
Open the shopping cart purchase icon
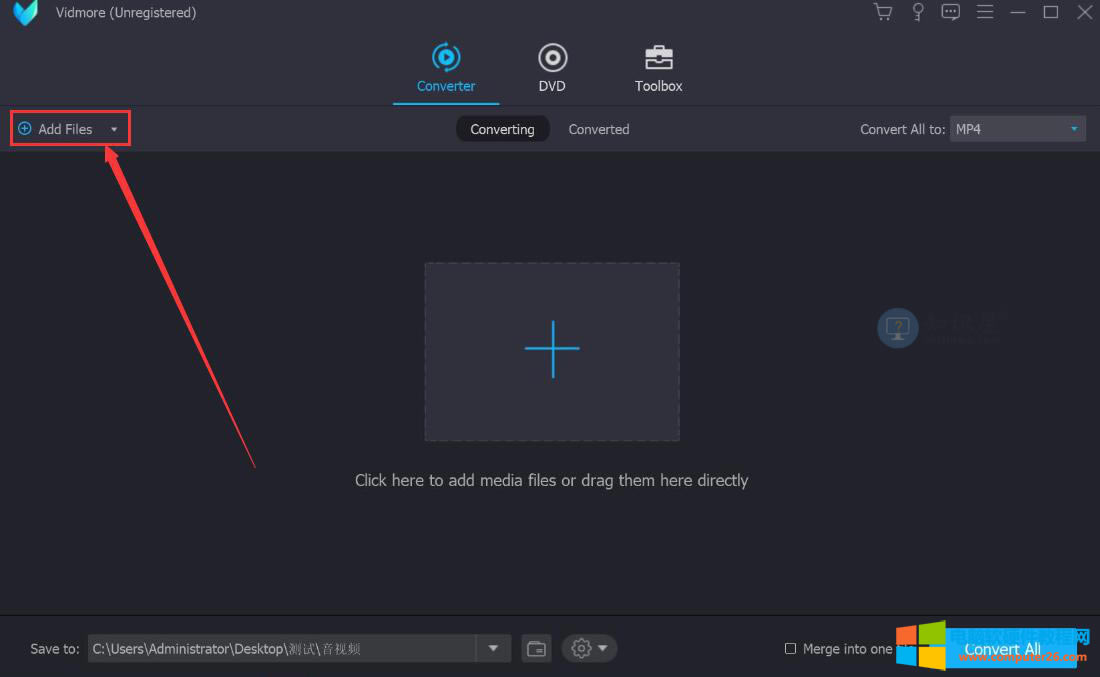click(883, 12)
